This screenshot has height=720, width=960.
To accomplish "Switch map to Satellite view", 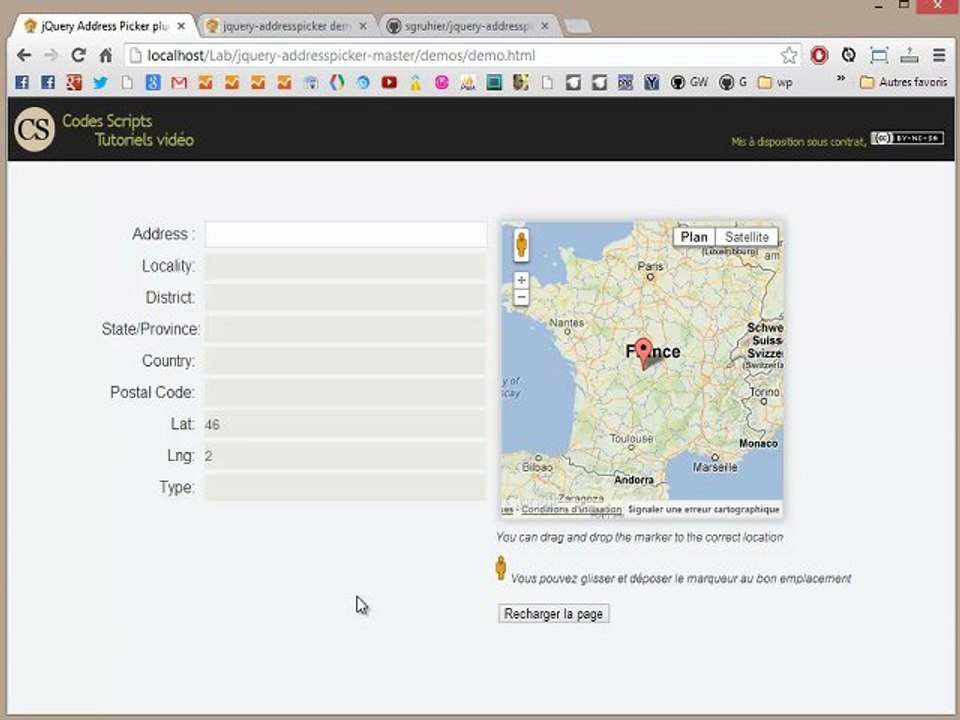I will pyautogui.click(x=747, y=237).
